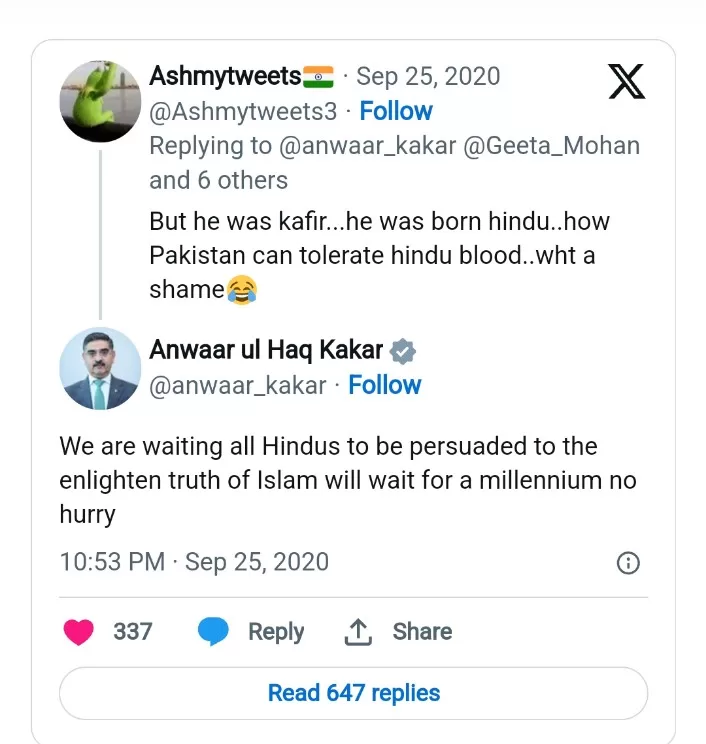This screenshot has height=744, width=706.
Task: Click the pink heart like icon
Action: [79, 631]
